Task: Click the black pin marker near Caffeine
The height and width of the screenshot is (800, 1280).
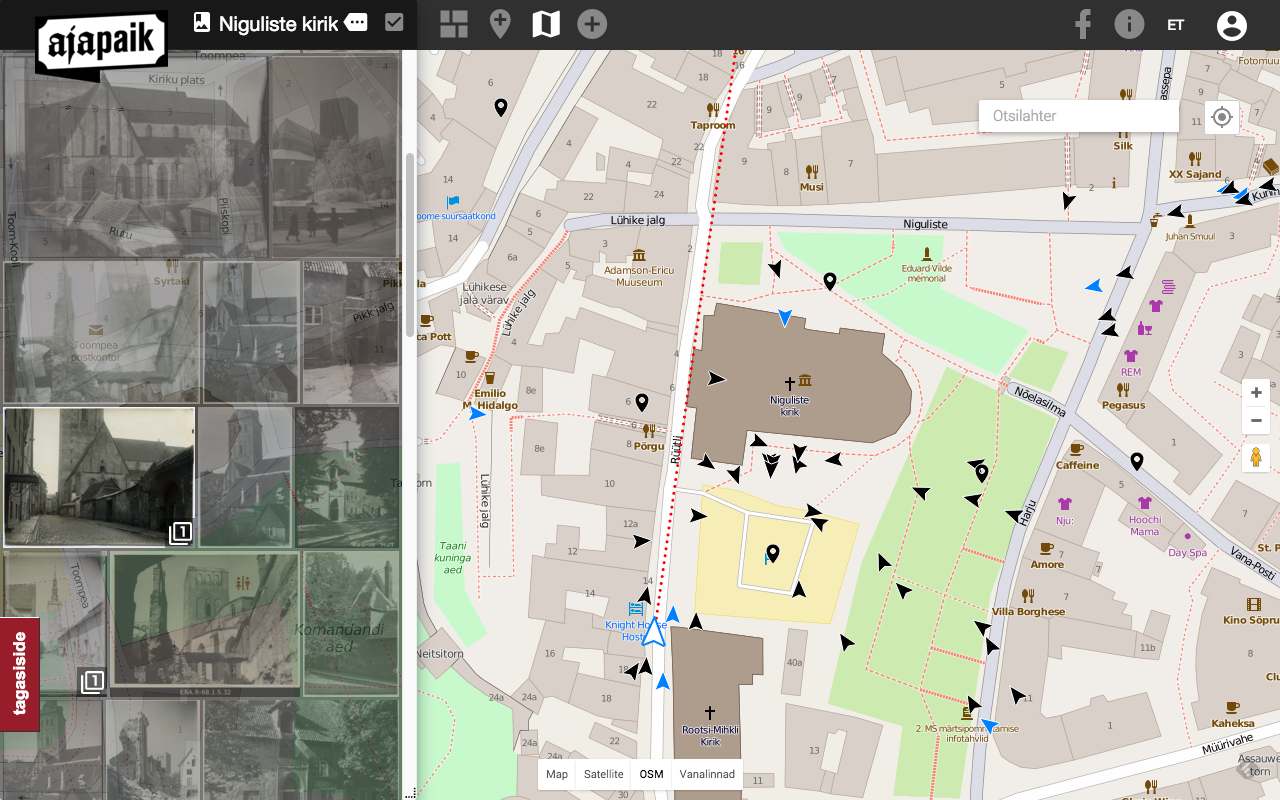Action: point(982,473)
